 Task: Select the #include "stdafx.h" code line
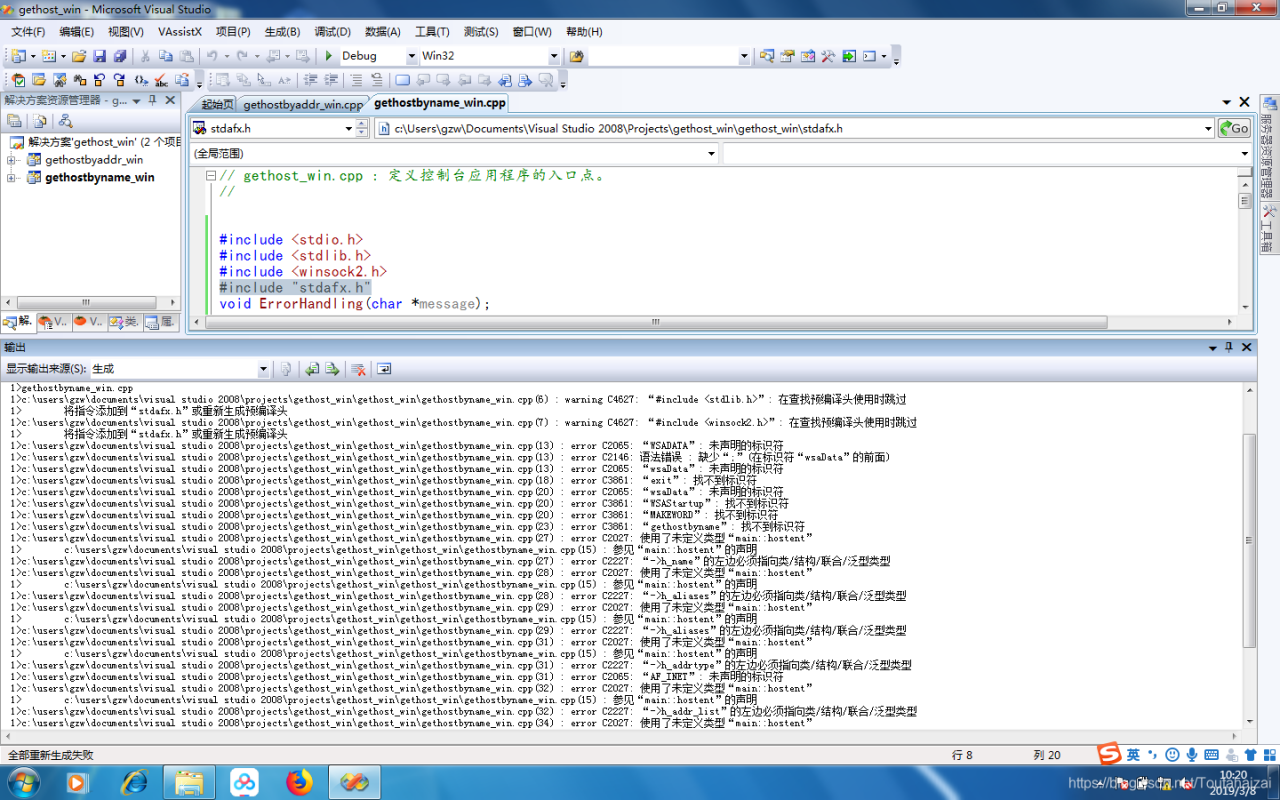click(x=295, y=287)
